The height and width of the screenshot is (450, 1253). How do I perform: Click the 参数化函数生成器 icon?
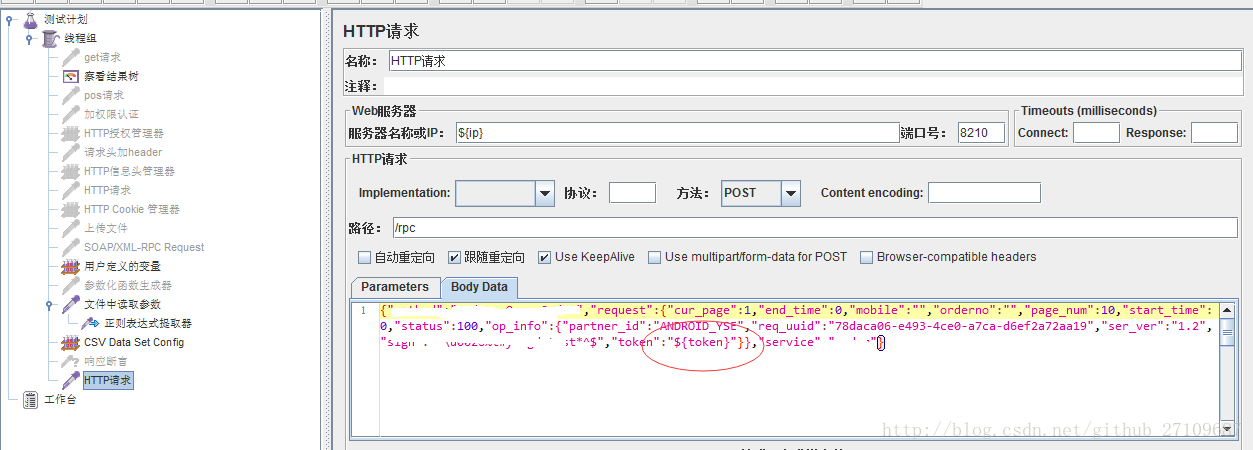(x=70, y=285)
